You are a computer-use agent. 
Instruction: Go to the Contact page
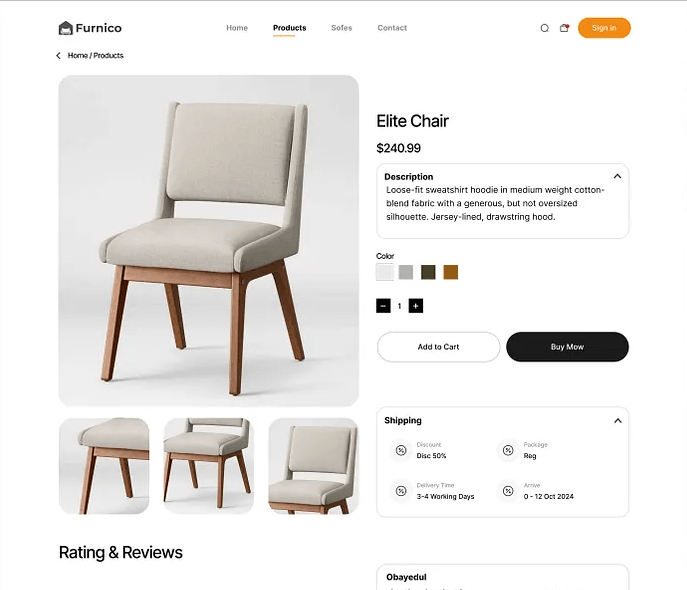click(392, 28)
